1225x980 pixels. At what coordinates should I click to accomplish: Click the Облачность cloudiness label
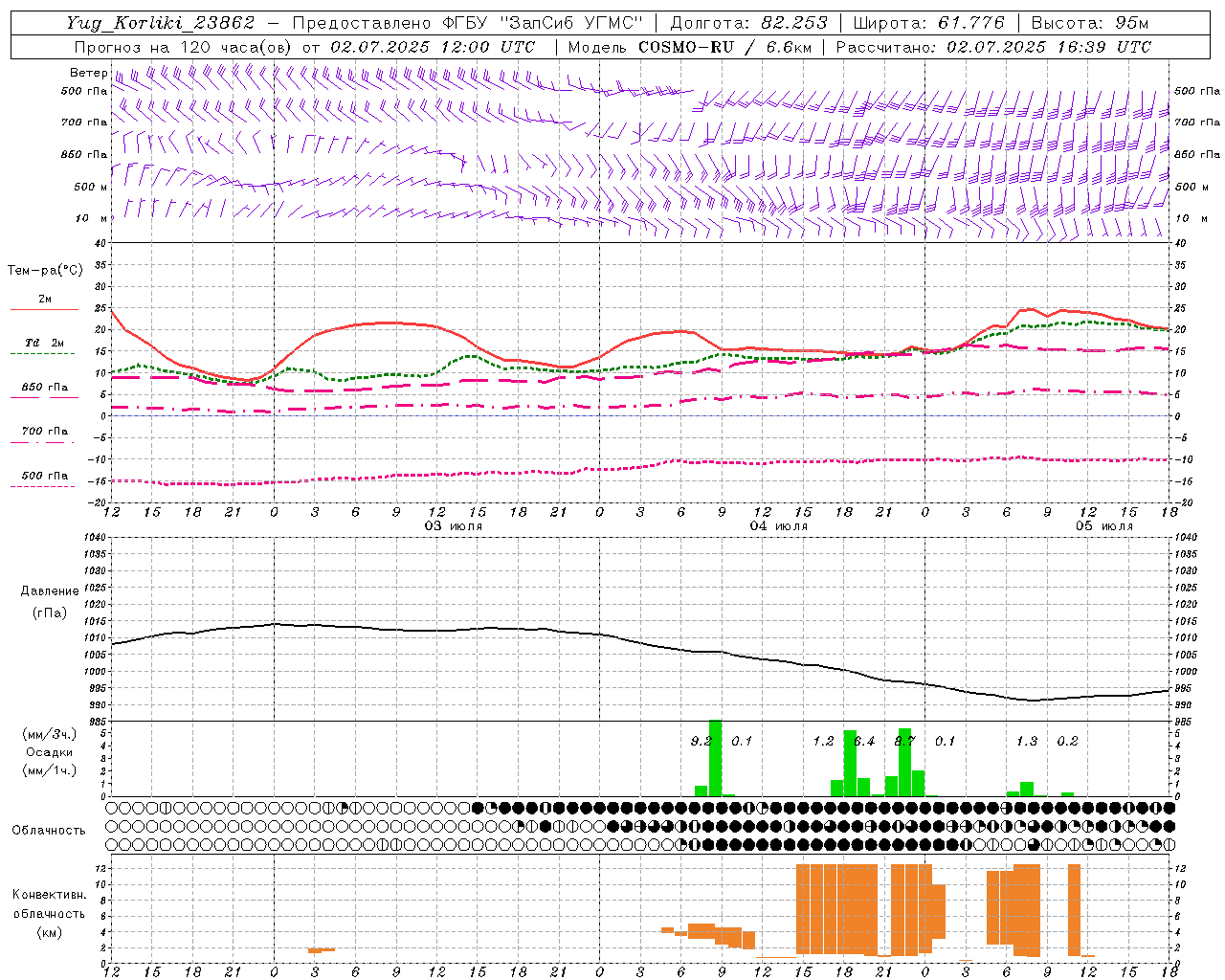pos(49,831)
